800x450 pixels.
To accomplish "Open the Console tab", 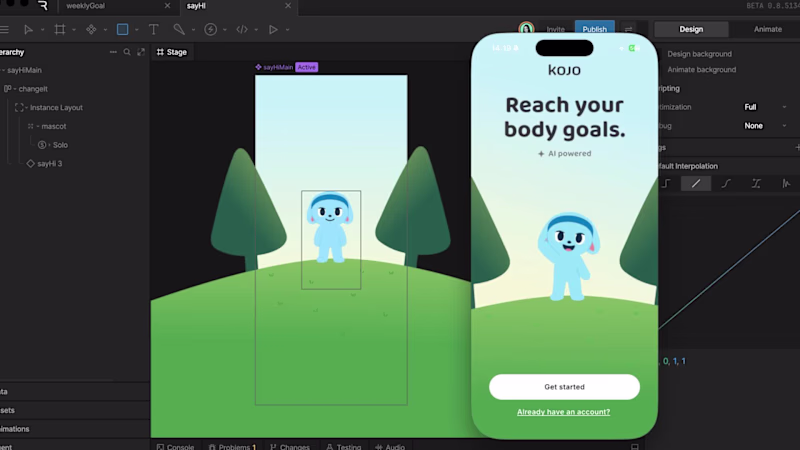I will pos(175,446).
